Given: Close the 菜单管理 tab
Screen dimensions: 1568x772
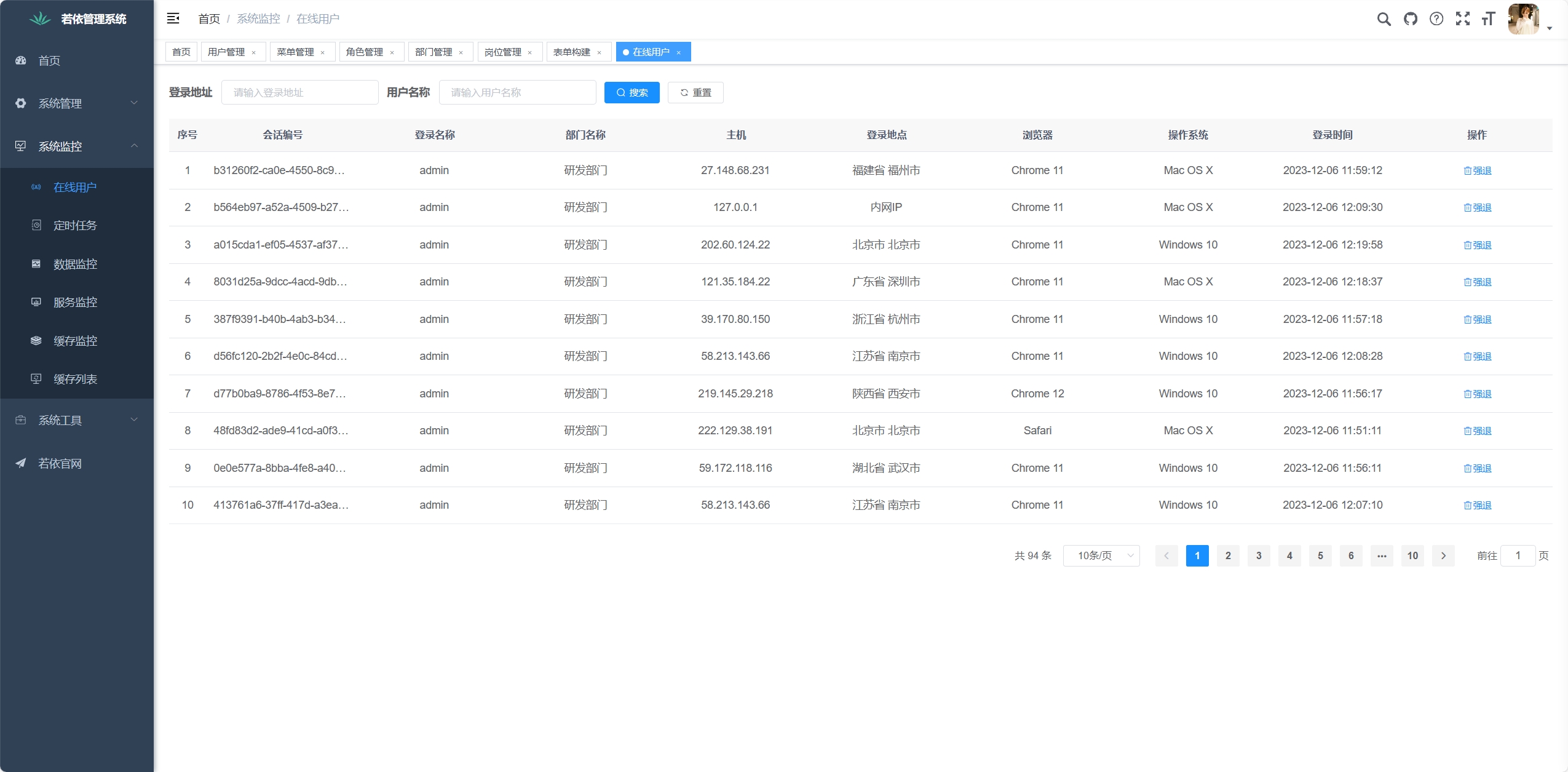Looking at the screenshot, I should pos(322,52).
